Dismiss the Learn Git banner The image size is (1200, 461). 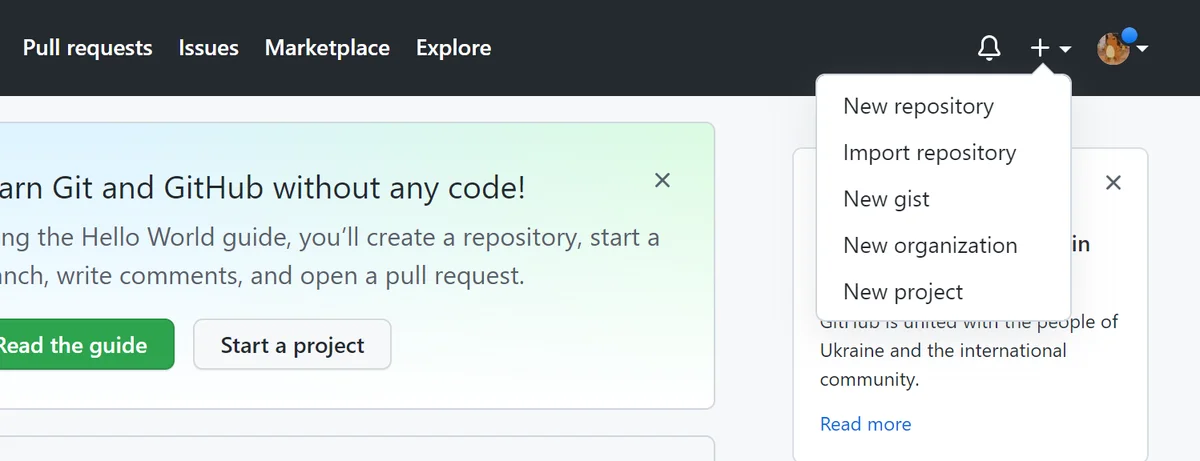662,180
